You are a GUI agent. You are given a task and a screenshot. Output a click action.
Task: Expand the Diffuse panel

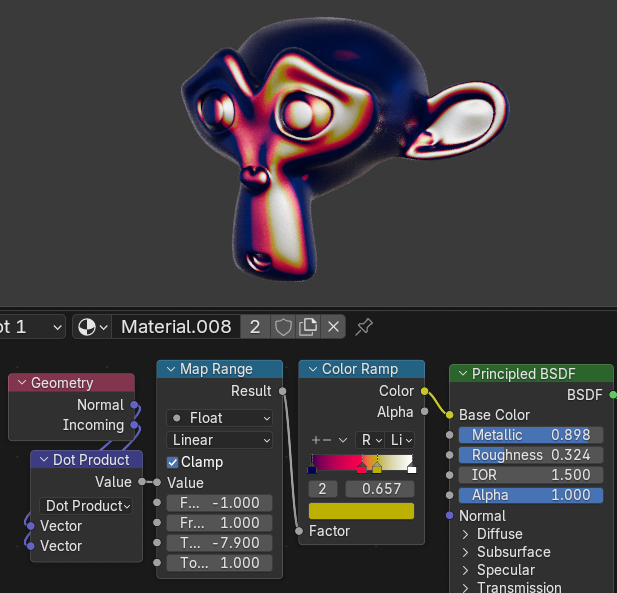[x=466, y=534]
